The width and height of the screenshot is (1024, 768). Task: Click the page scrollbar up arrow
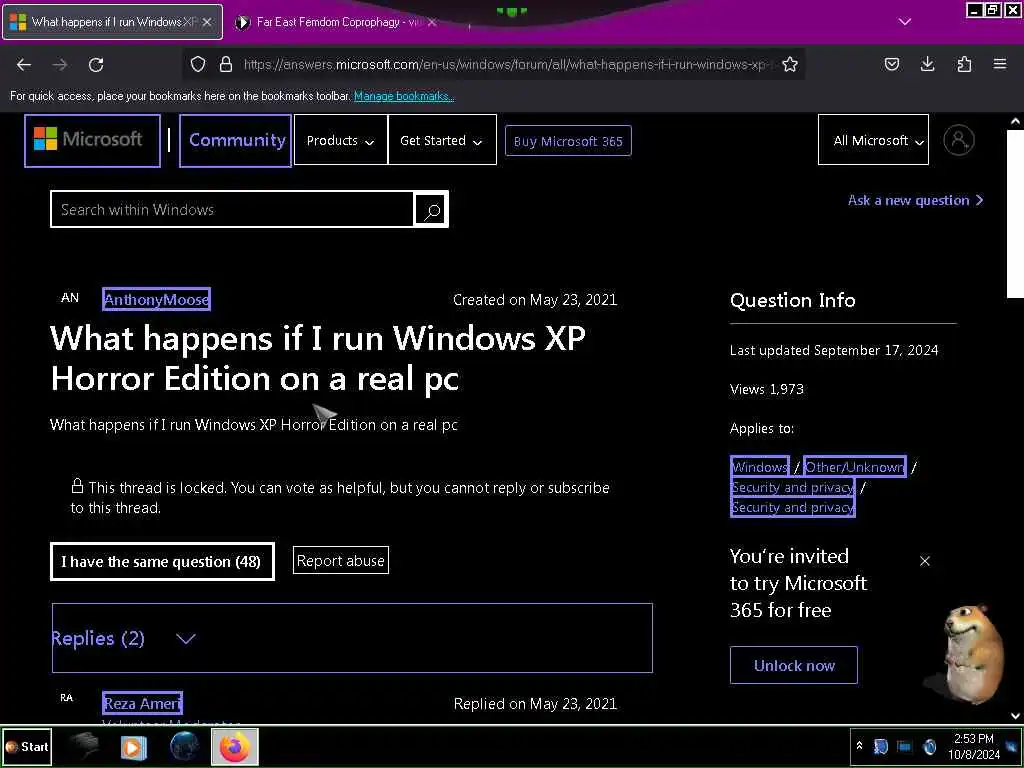click(1015, 121)
